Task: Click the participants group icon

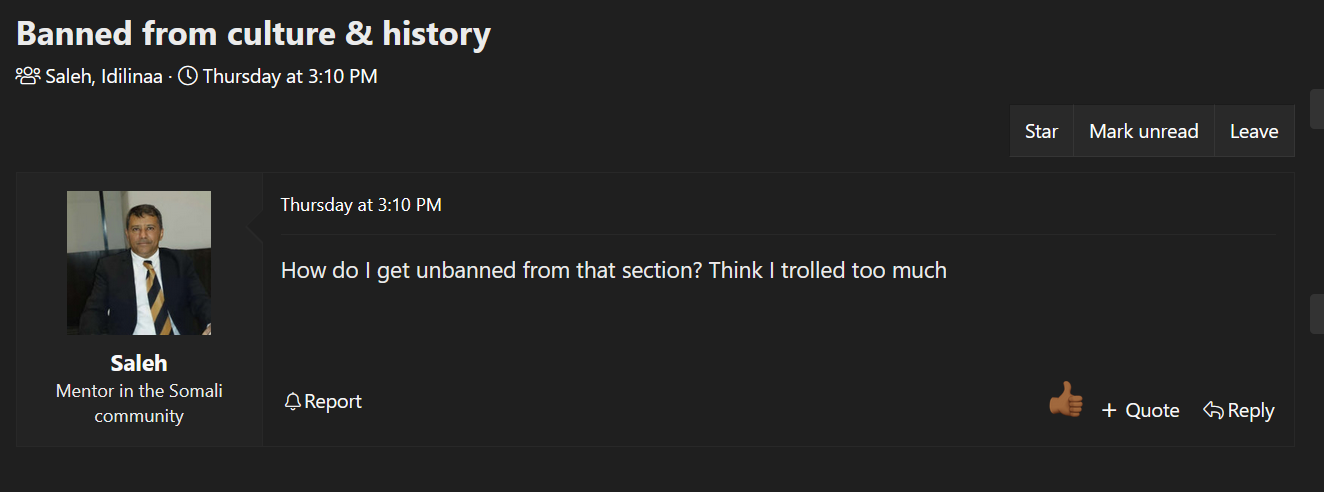Action: pyautogui.click(x=28, y=76)
